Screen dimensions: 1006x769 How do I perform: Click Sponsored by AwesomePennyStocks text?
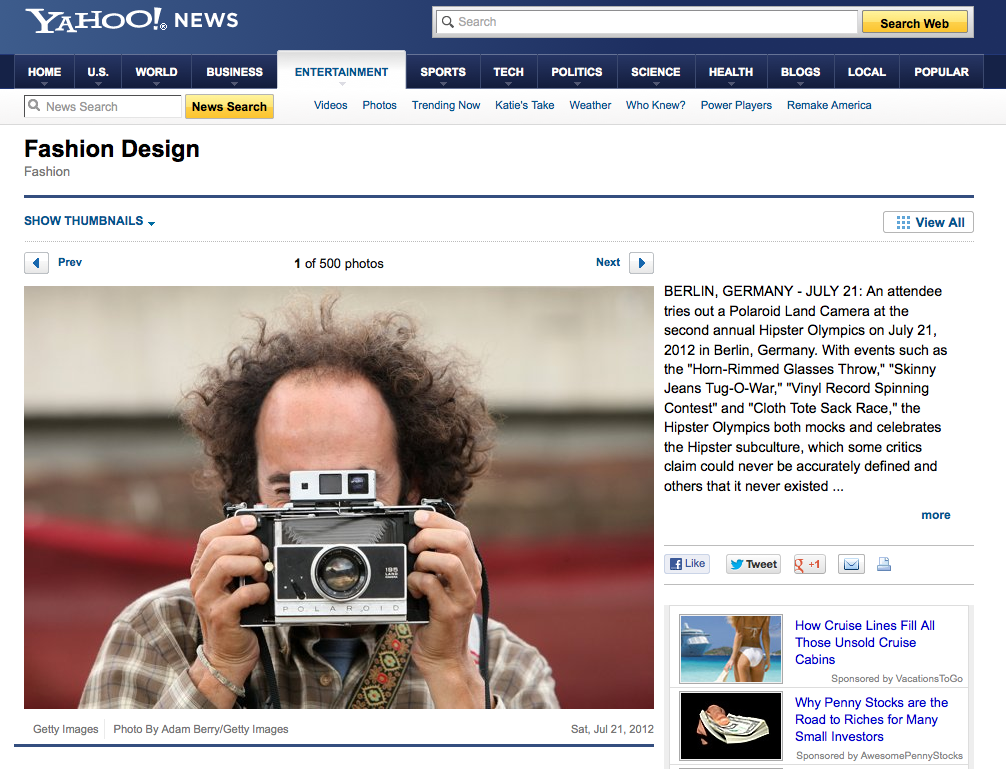[x=880, y=756]
